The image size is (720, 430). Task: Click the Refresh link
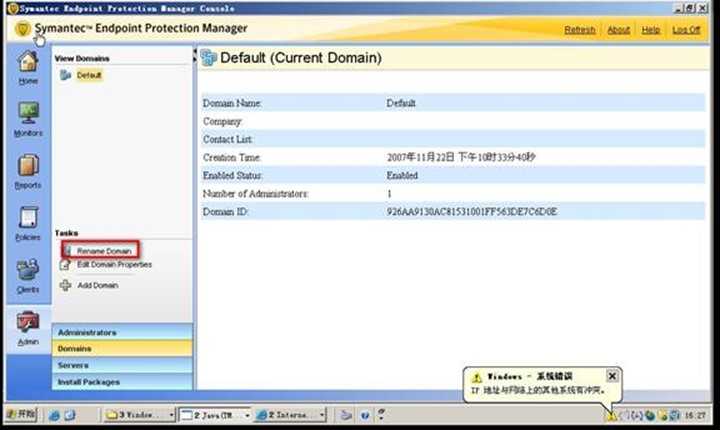579,30
